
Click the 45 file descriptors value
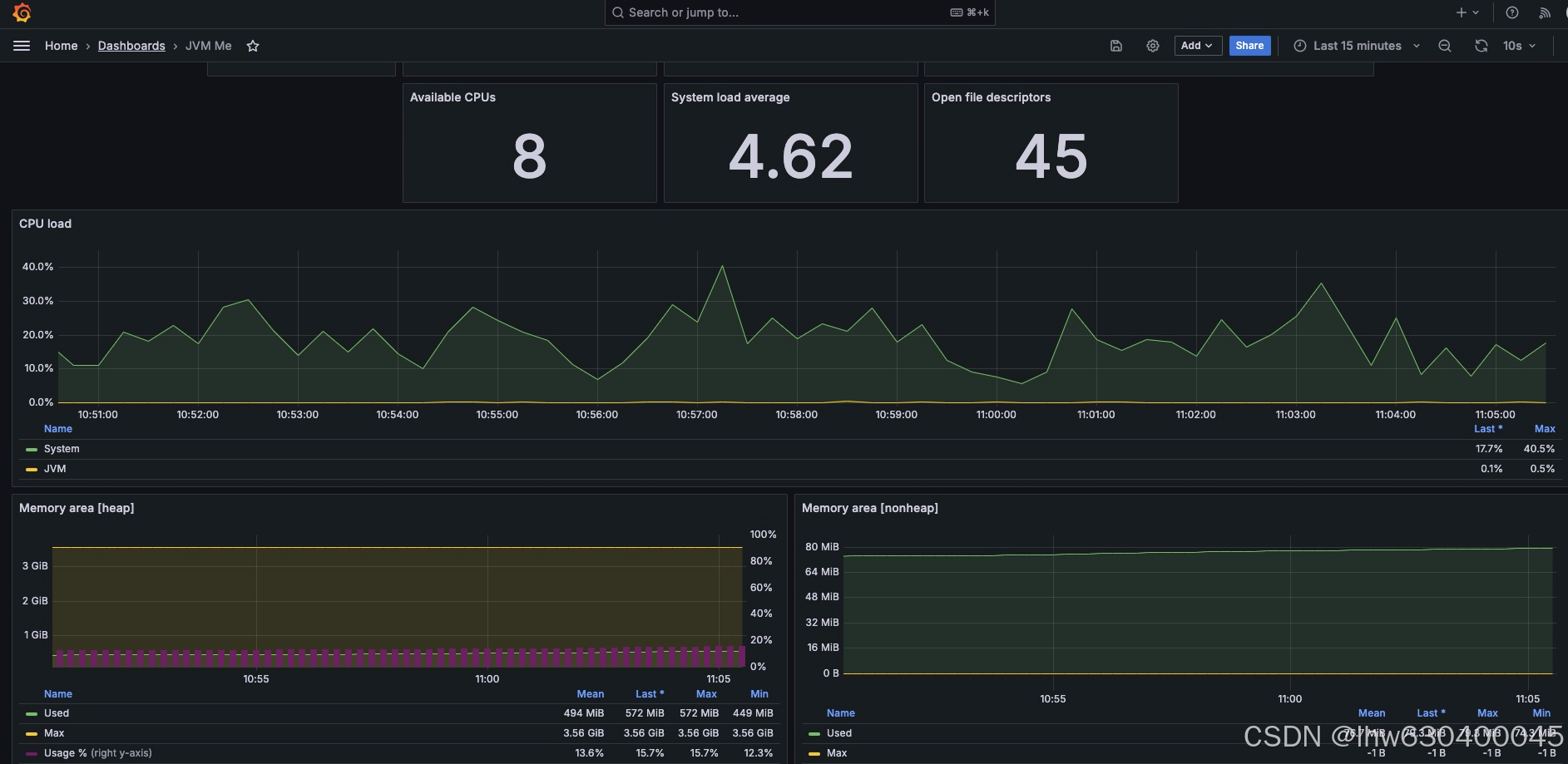(x=1051, y=156)
